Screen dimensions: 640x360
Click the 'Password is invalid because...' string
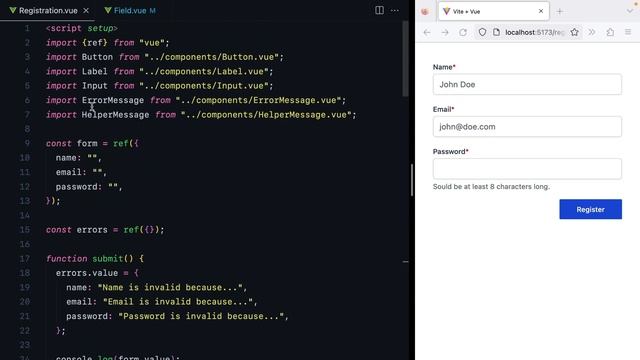[x=201, y=316]
